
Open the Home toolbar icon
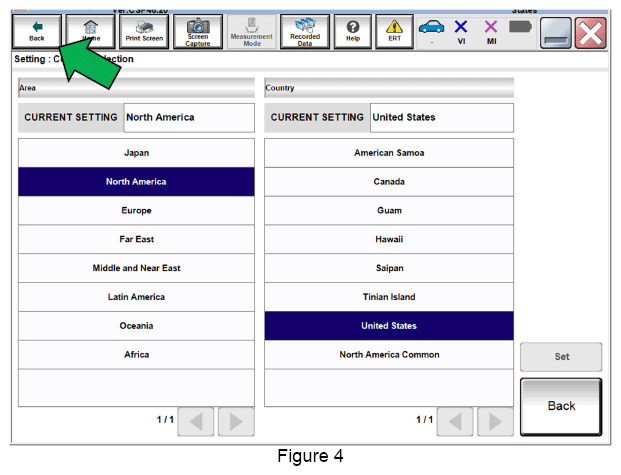(x=90, y=32)
